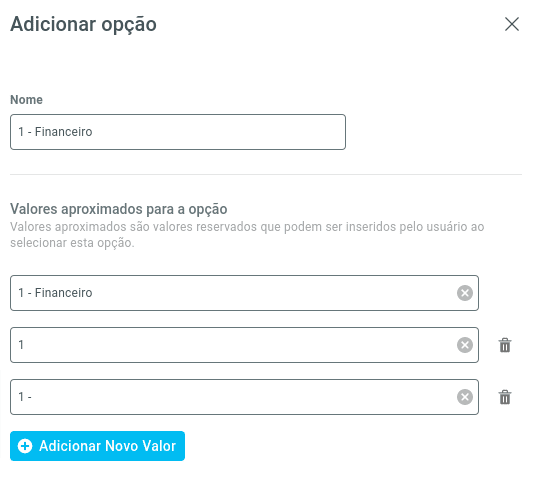The height and width of the screenshot is (477, 538).
Task: Focus the Nome input field
Action: point(178,132)
